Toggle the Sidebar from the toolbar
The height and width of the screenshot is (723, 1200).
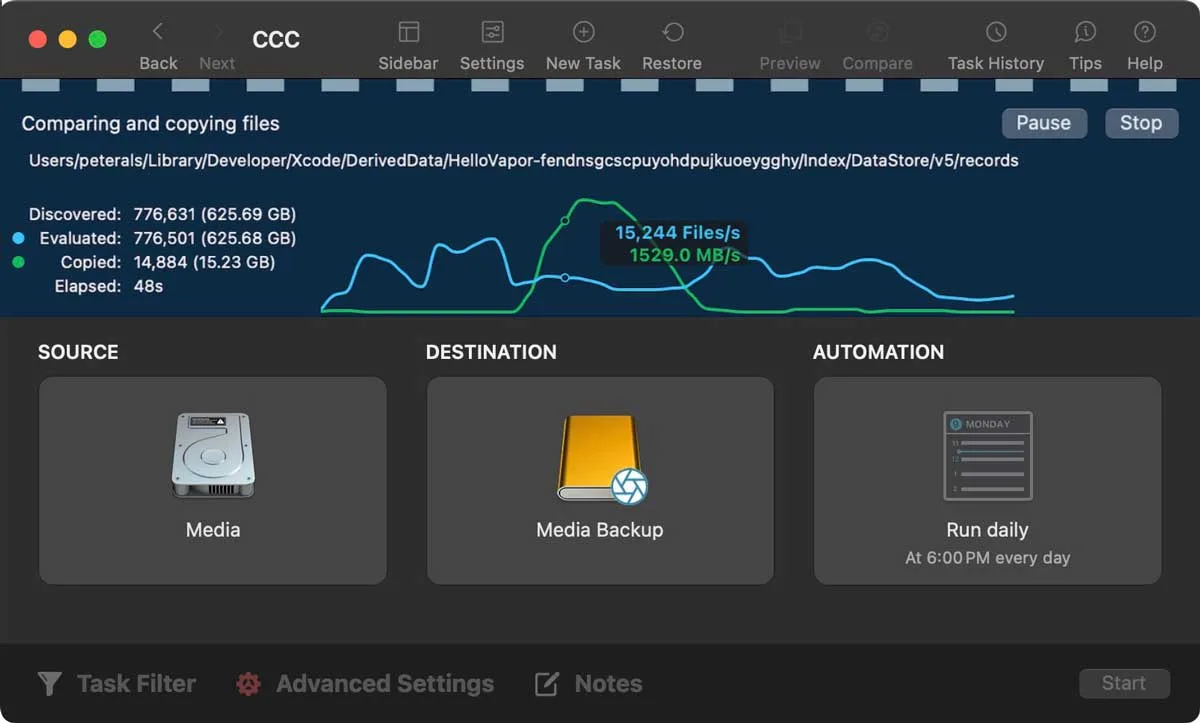pyautogui.click(x=408, y=46)
